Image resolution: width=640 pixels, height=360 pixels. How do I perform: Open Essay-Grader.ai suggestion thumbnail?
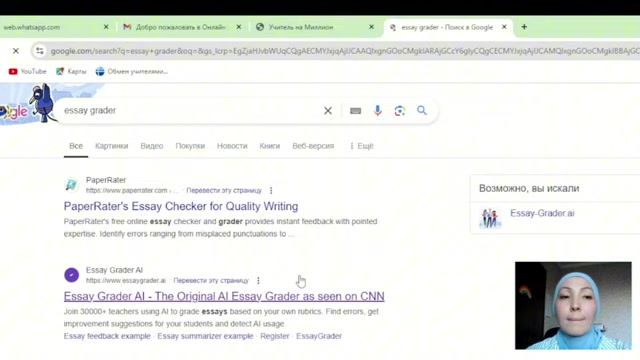[x=490, y=218]
